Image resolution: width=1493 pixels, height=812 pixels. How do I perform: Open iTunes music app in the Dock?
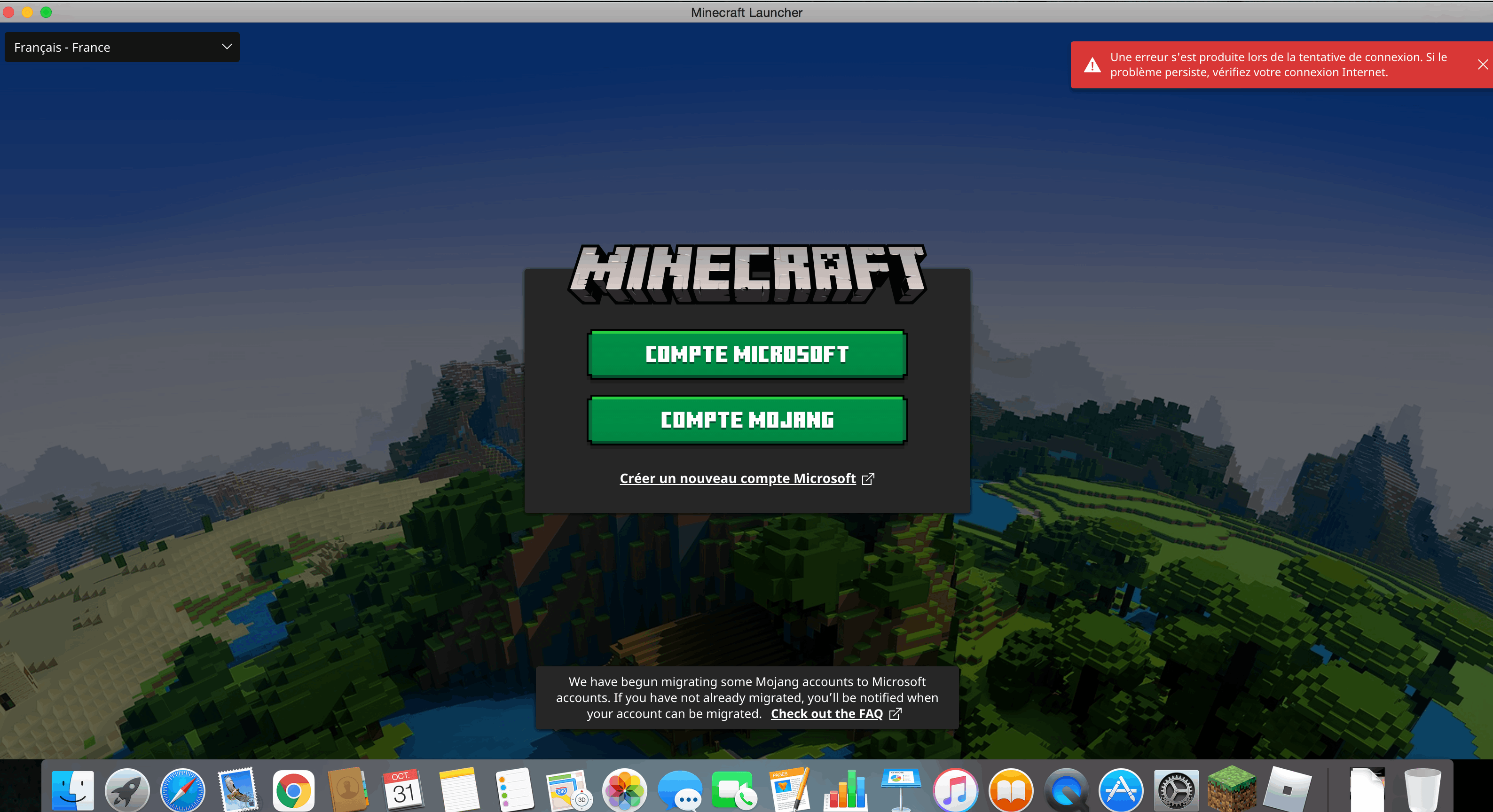[955, 789]
